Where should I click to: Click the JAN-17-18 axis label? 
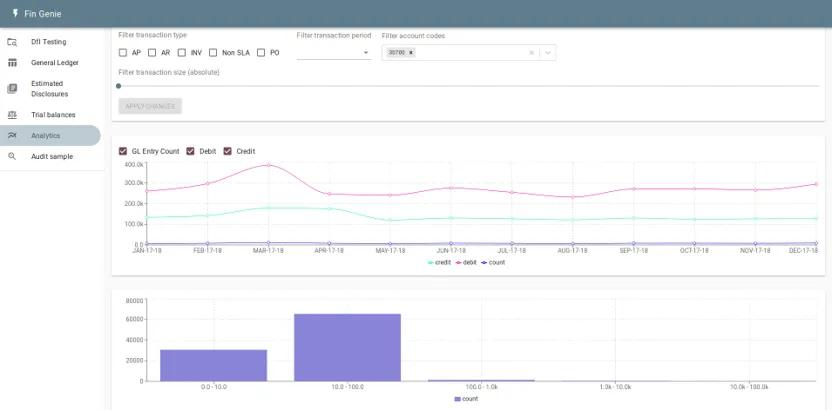[x=146, y=251]
